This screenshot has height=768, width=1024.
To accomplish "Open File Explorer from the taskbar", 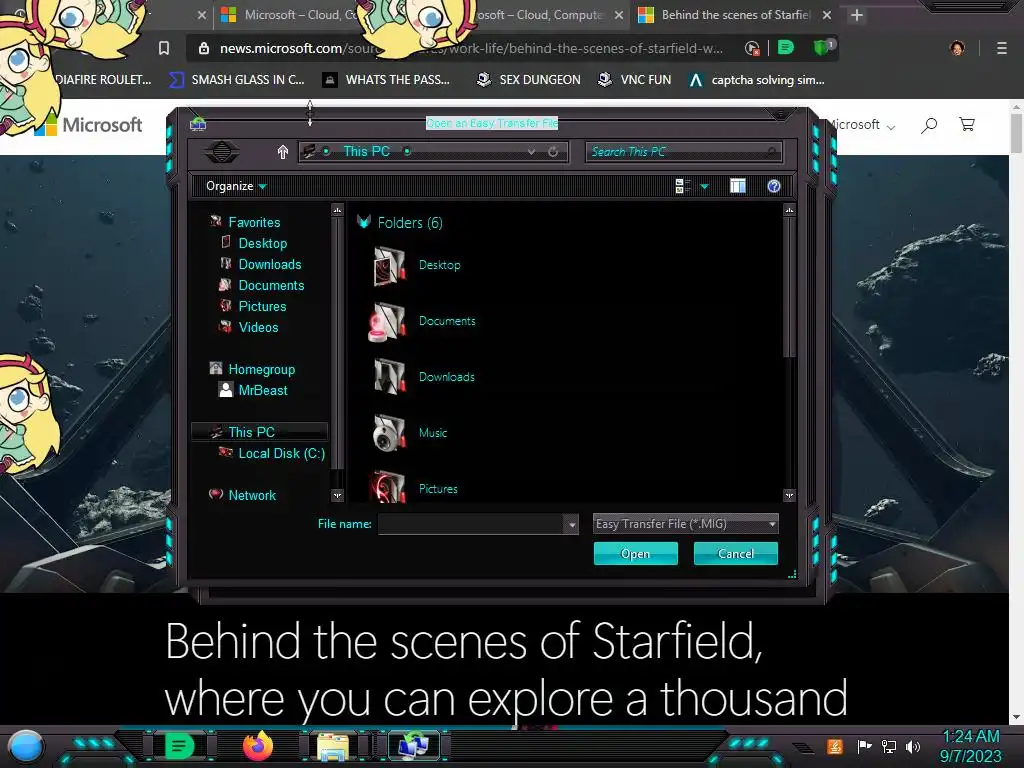I will 332,746.
